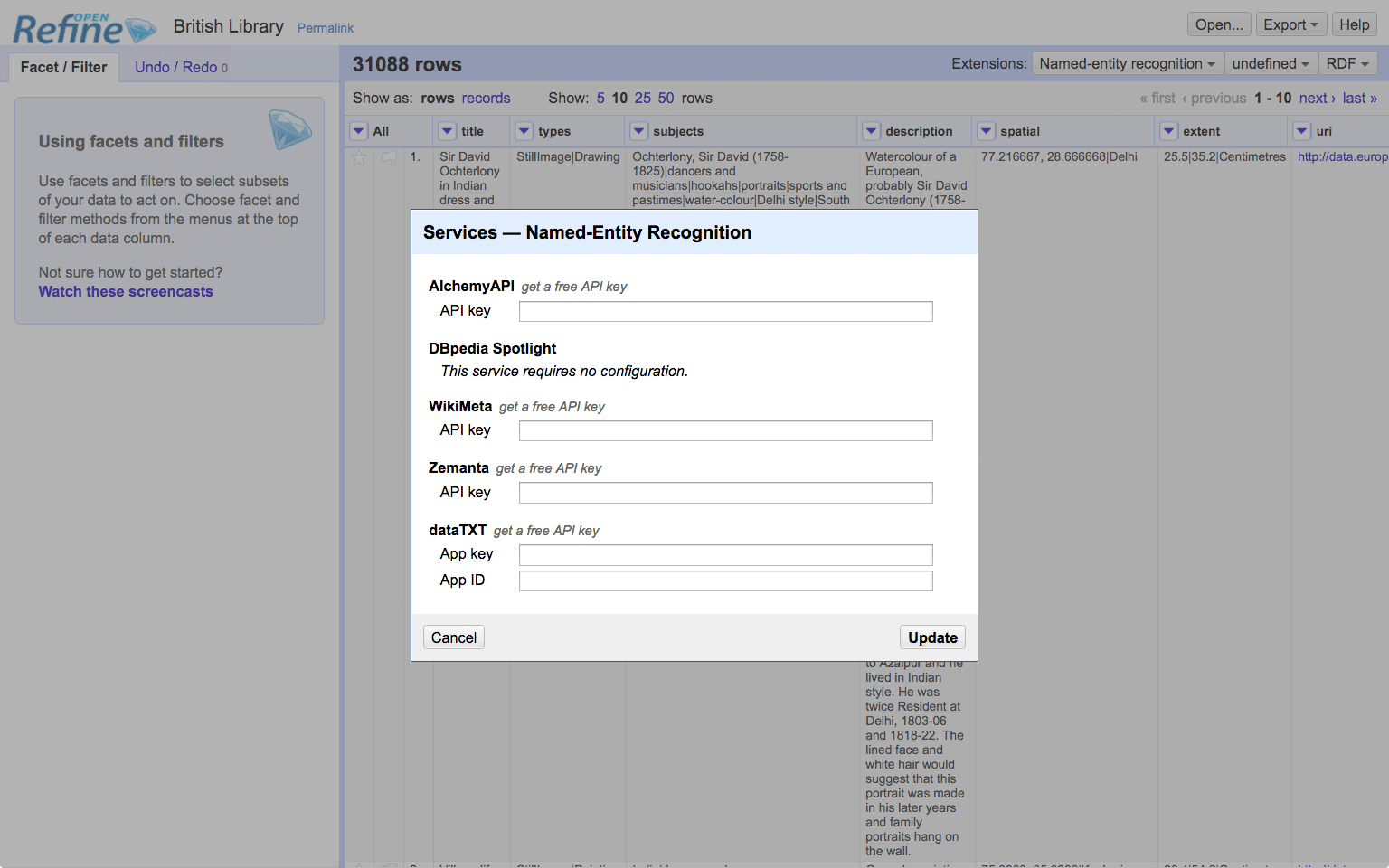Expand the RDF extension dropdown

pyautogui.click(x=1347, y=63)
